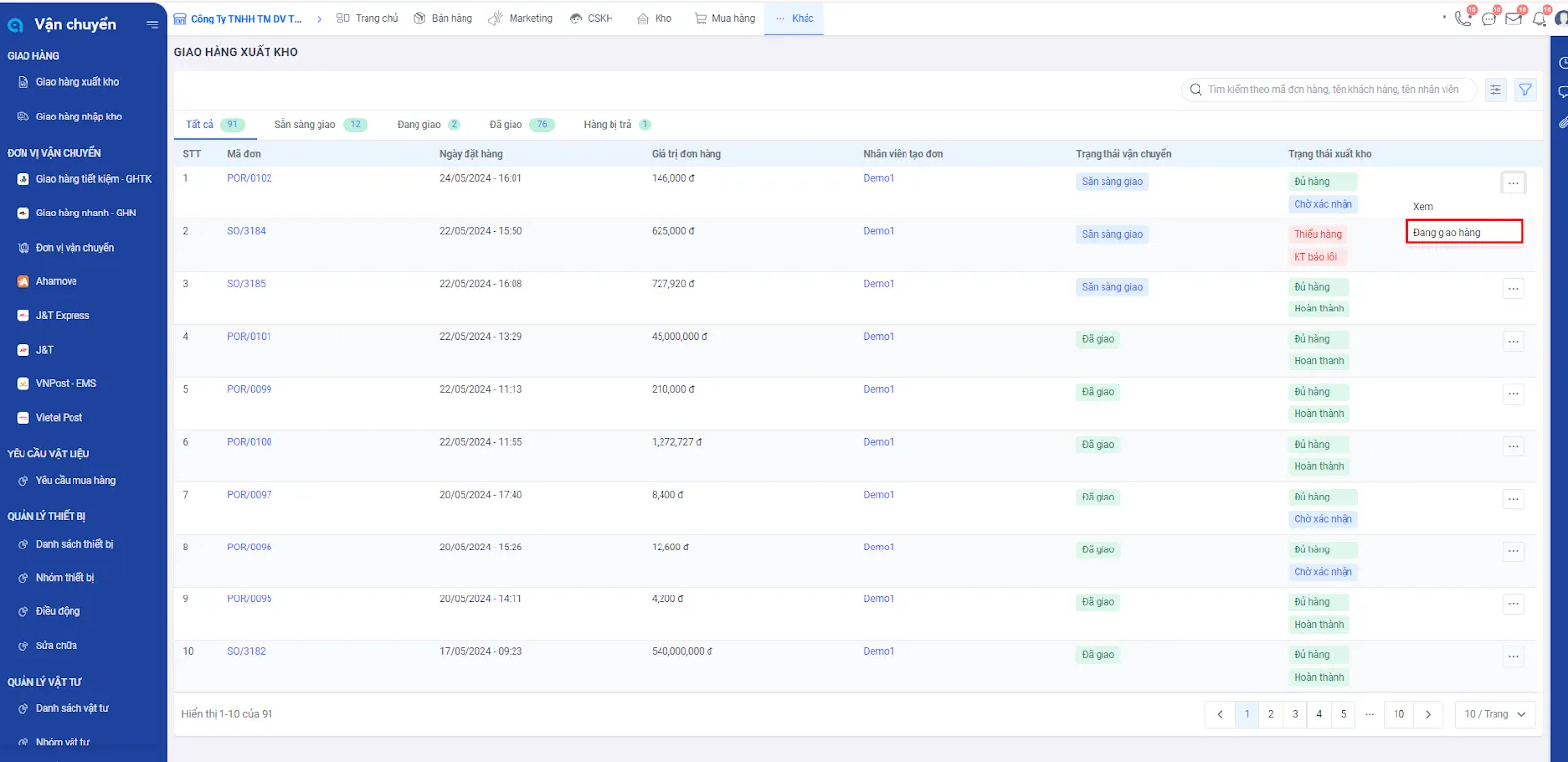
Task: Open mail envelope icon in header
Action: tap(1514, 18)
